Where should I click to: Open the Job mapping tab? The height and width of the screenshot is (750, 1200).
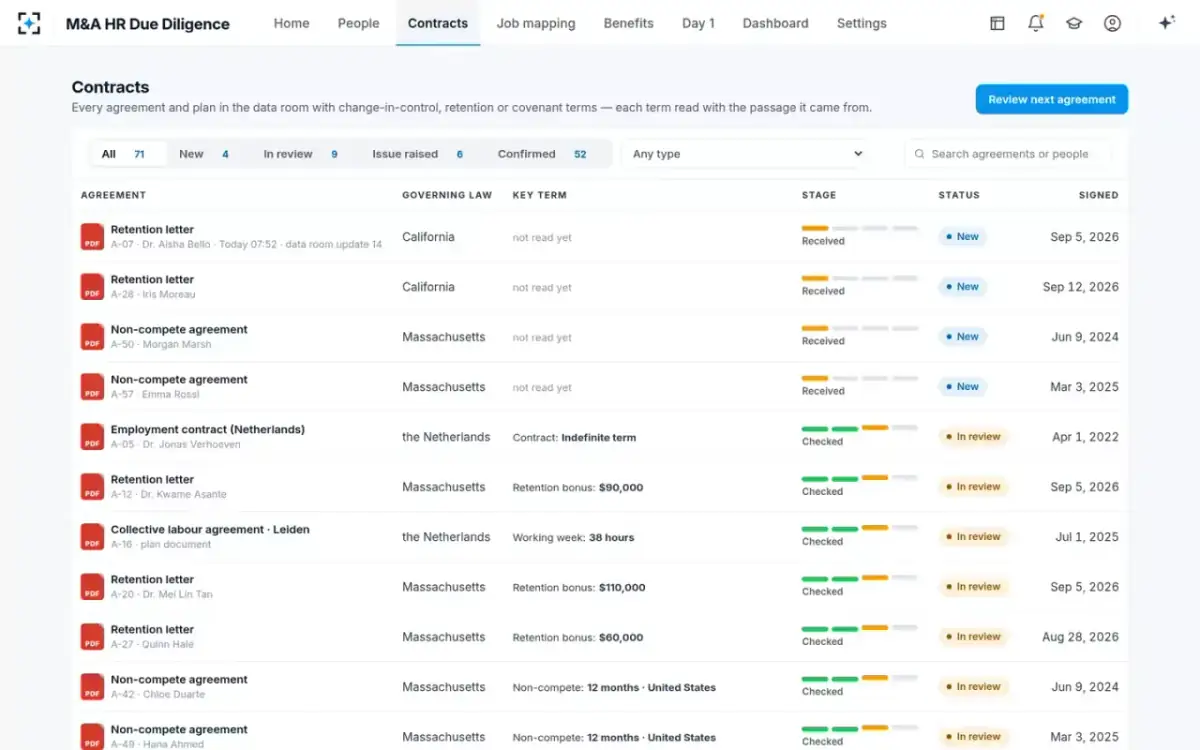pyautogui.click(x=536, y=23)
